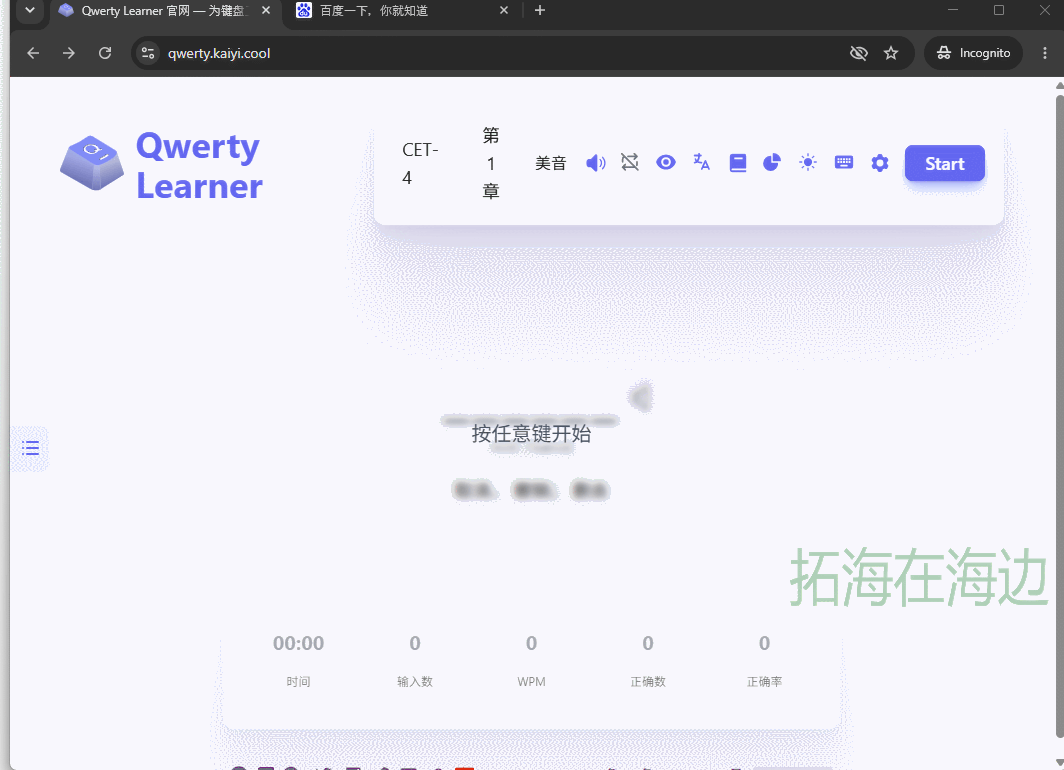This screenshot has width=1064, height=770.
Task: Open the keyboard shortcuts icon
Action: coord(843,162)
